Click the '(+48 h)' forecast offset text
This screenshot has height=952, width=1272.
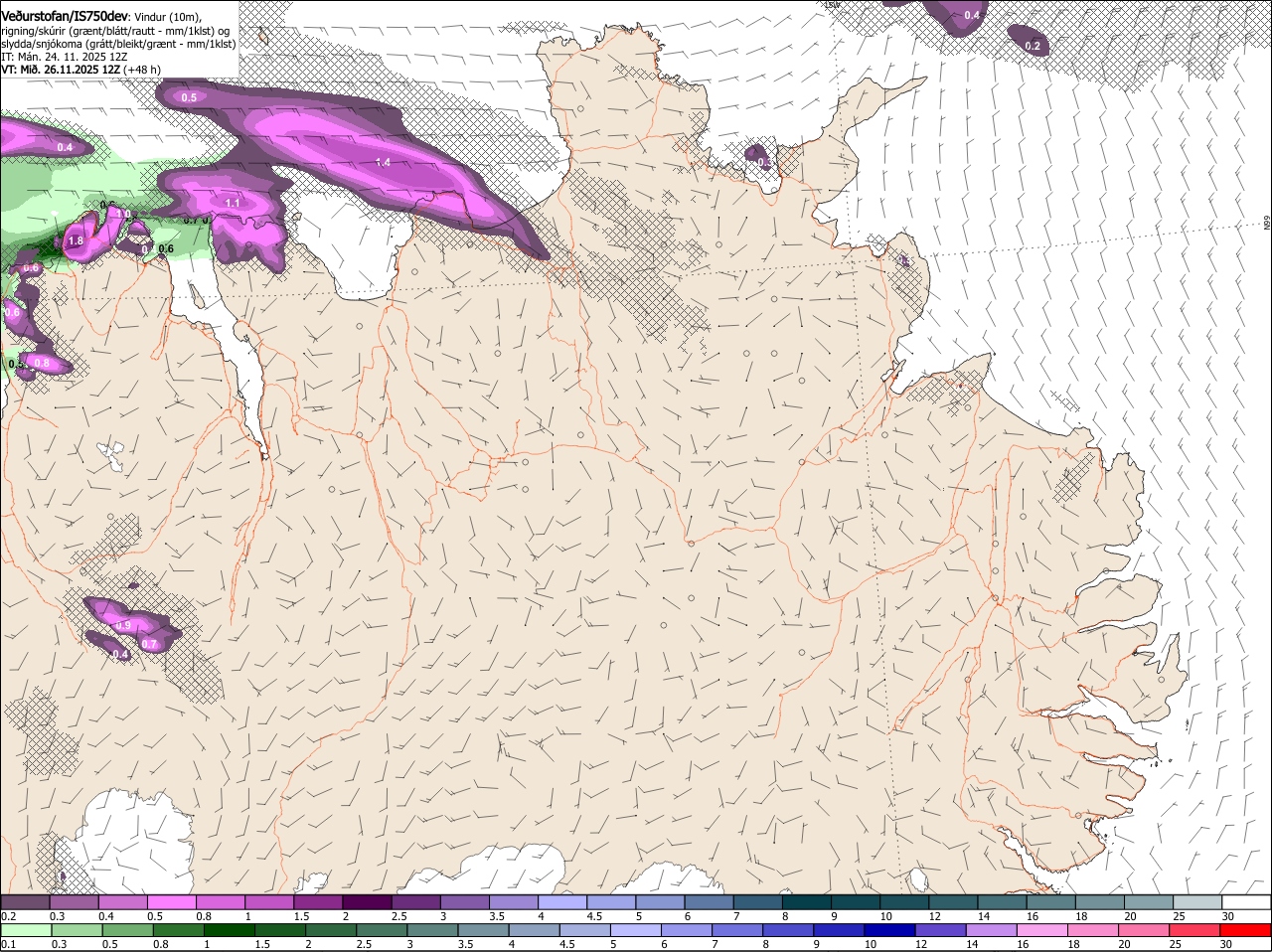[x=143, y=70]
